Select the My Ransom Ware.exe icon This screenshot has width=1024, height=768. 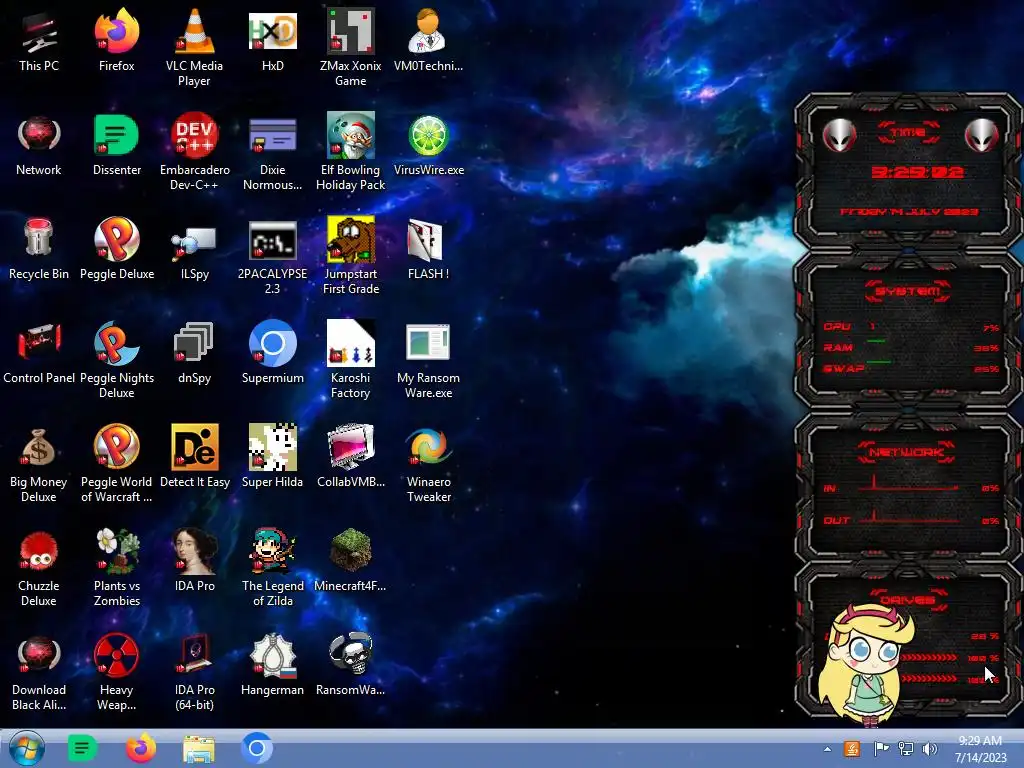click(428, 342)
